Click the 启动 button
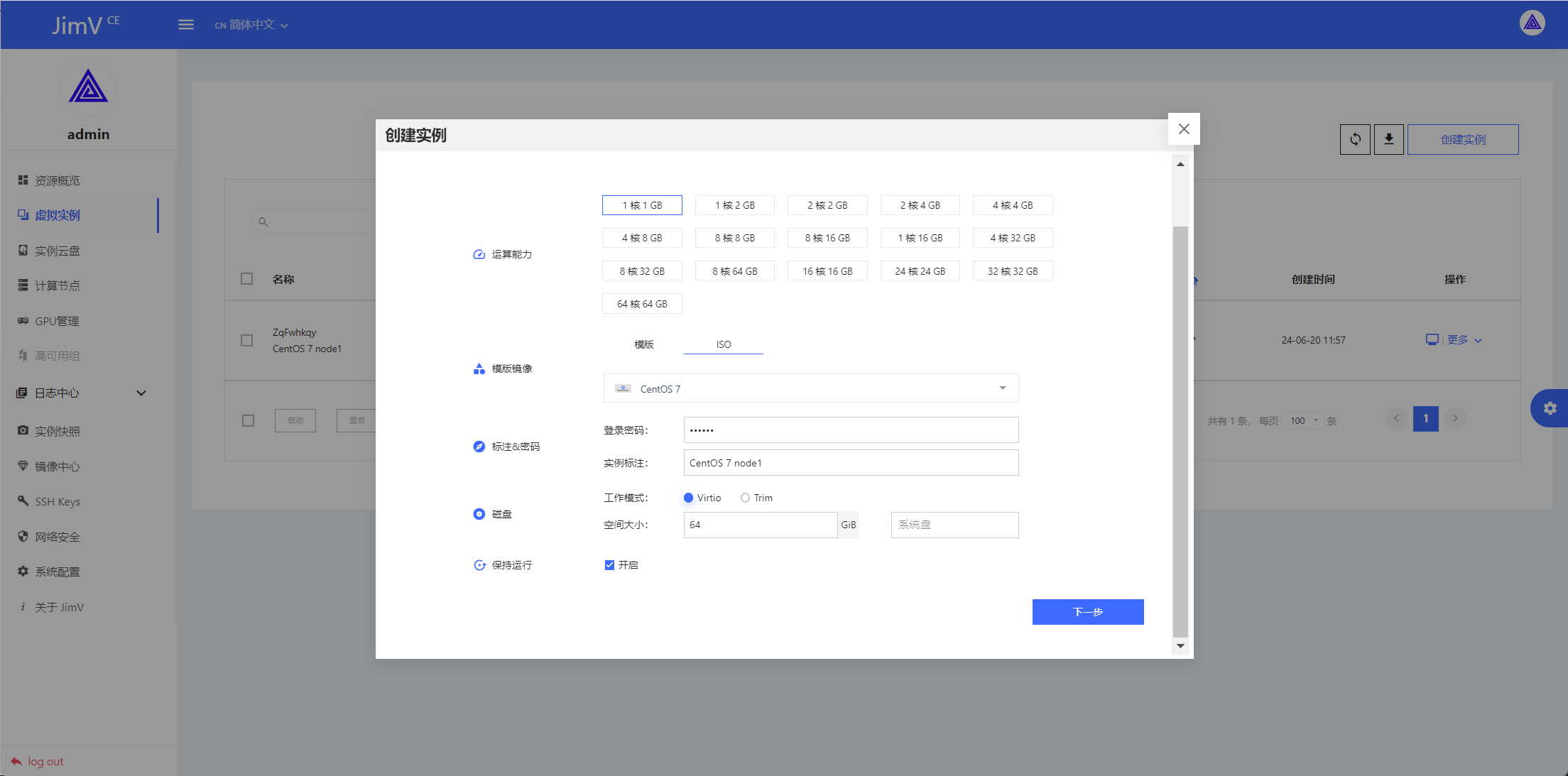This screenshot has width=1568, height=776. pyautogui.click(x=295, y=420)
